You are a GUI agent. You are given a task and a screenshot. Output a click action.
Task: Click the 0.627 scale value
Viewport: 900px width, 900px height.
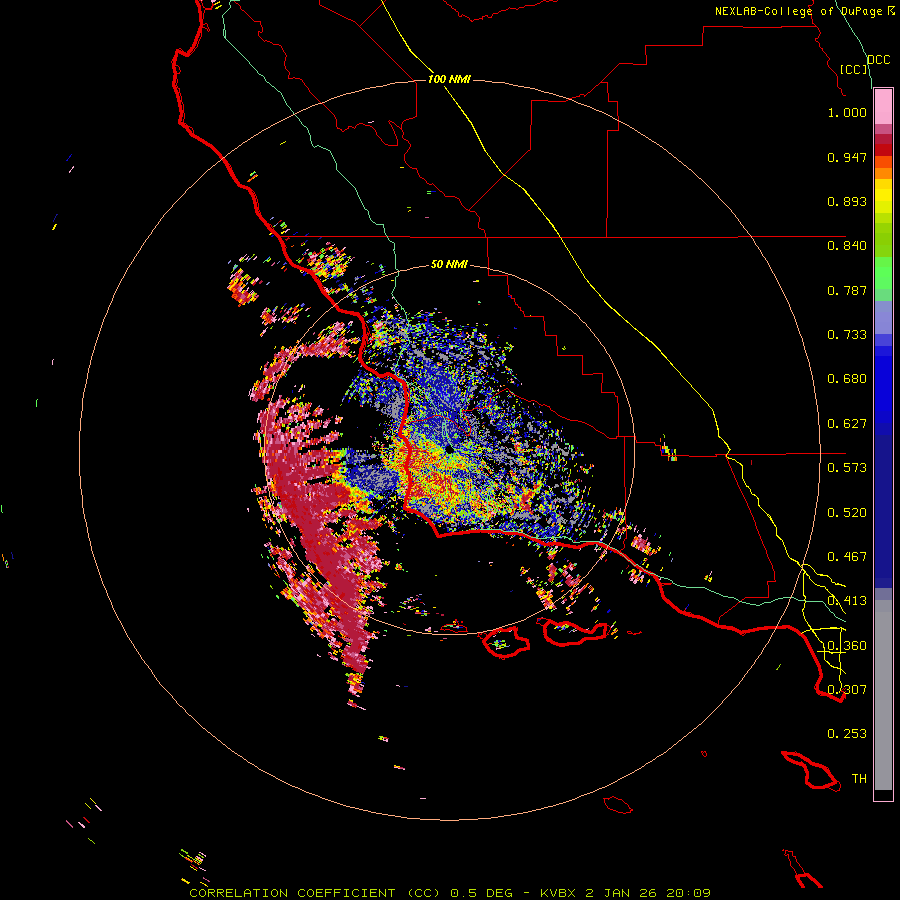point(847,424)
